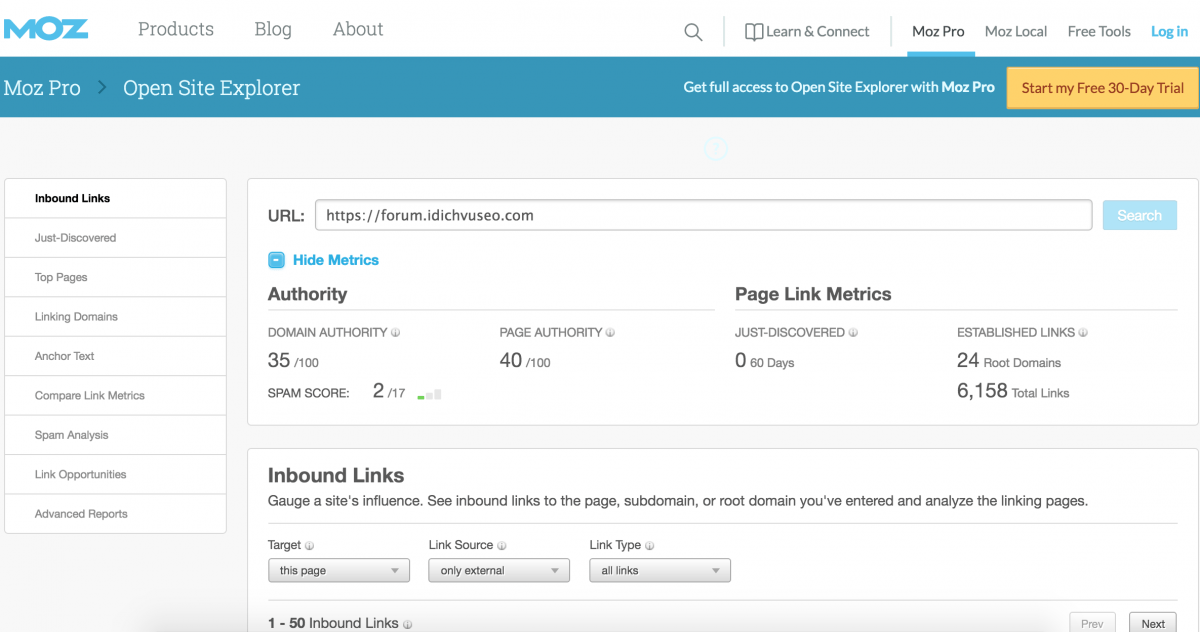The width and height of the screenshot is (1200, 632).
Task: Click the Prev pagination button
Action: tap(1092, 623)
